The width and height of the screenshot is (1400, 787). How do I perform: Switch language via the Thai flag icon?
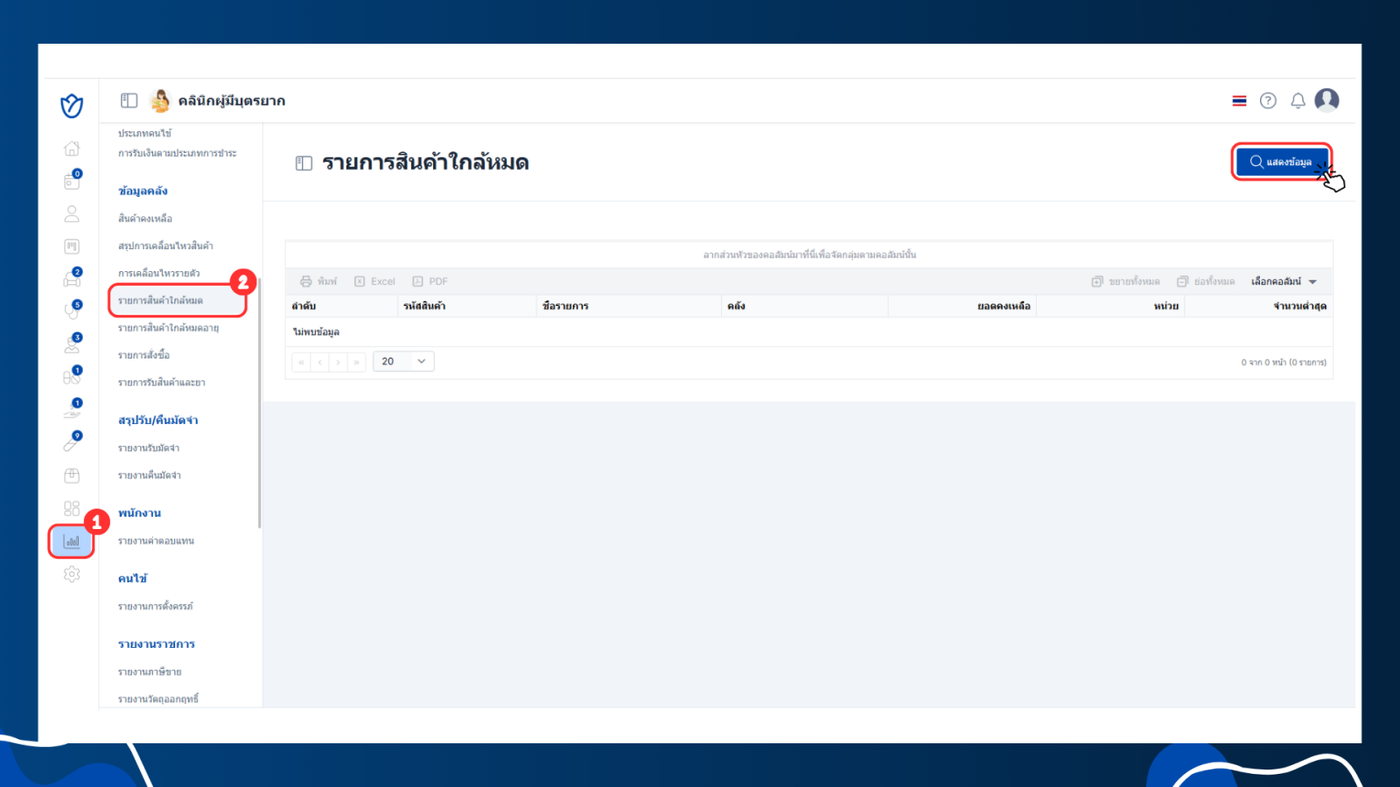1239,101
